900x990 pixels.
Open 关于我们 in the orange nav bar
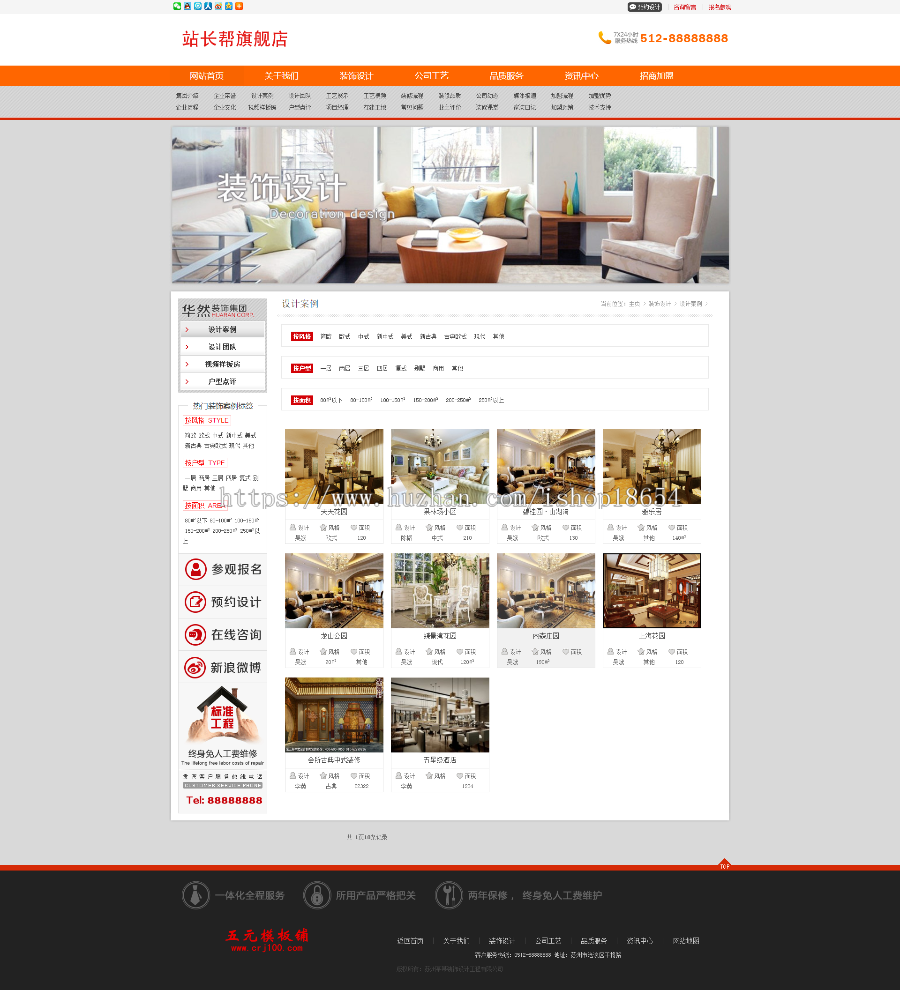282,76
